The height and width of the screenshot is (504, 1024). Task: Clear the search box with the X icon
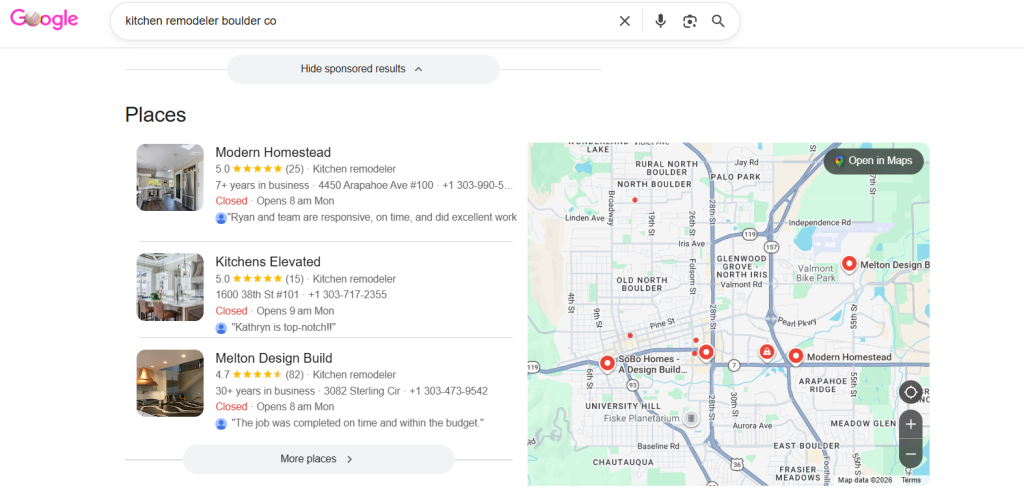coord(624,21)
